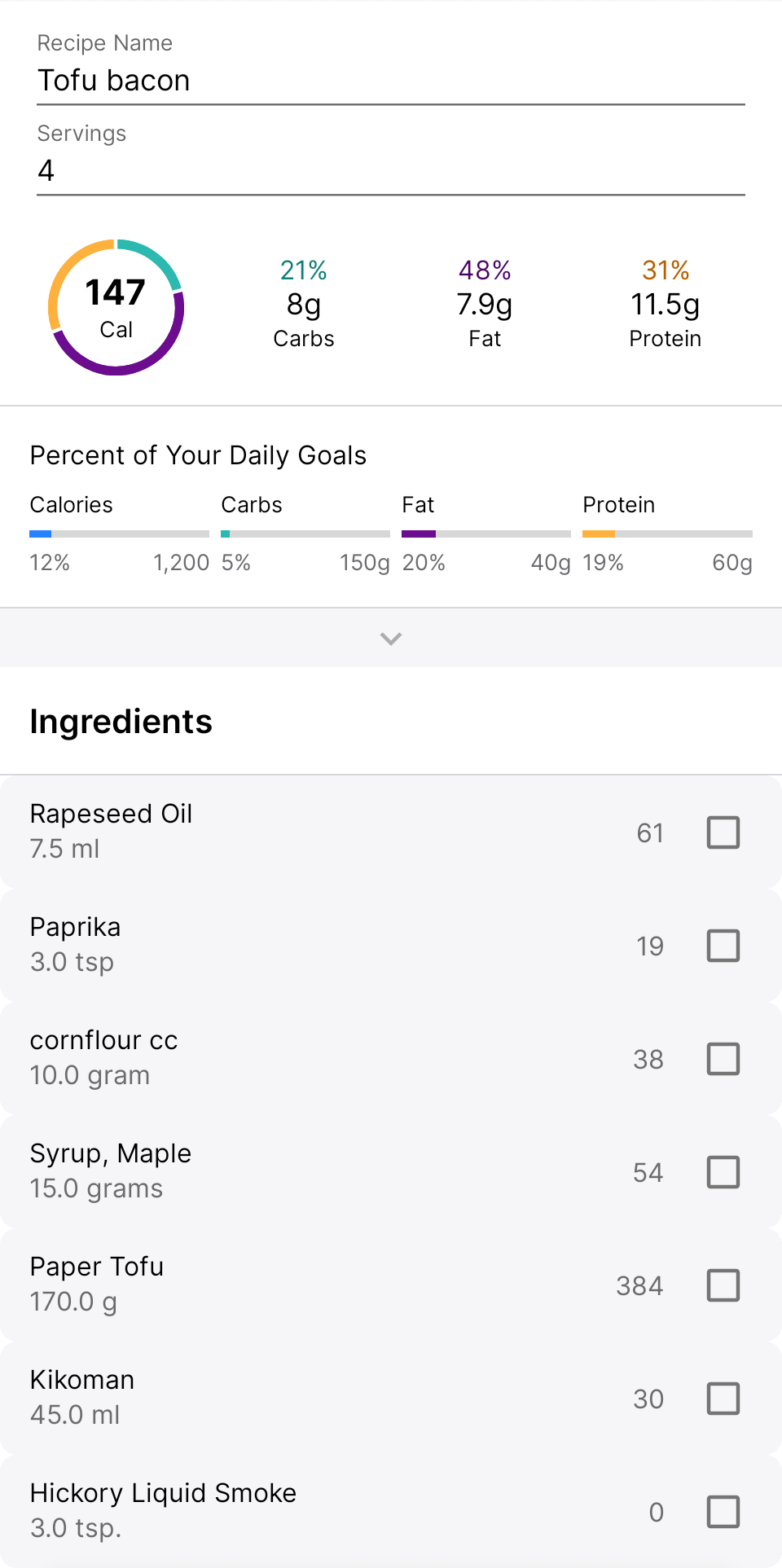Viewport: 782px width, 1568px height.
Task: Tick the Rapeseed Oil checkbox
Action: (723, 832)
